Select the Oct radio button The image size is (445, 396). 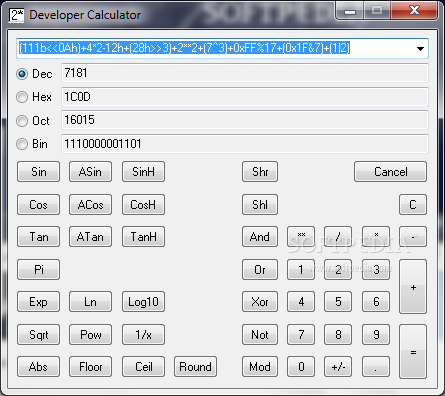pos(22,121)
